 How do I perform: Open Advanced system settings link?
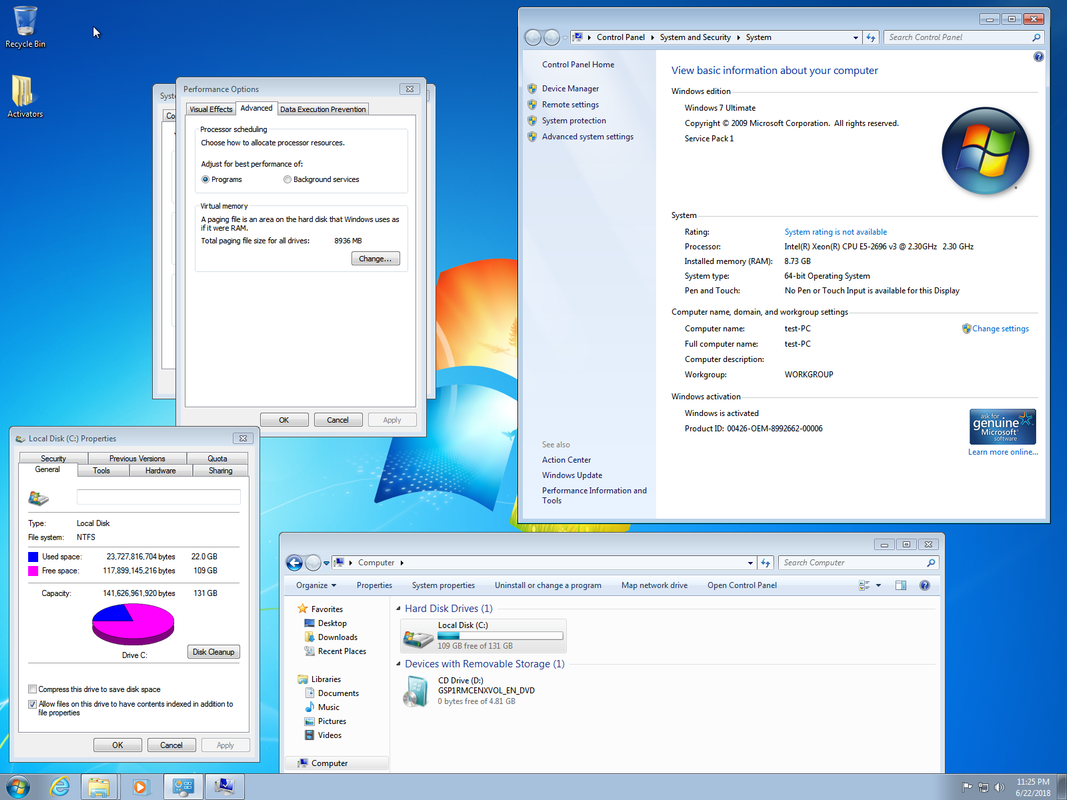587,137
